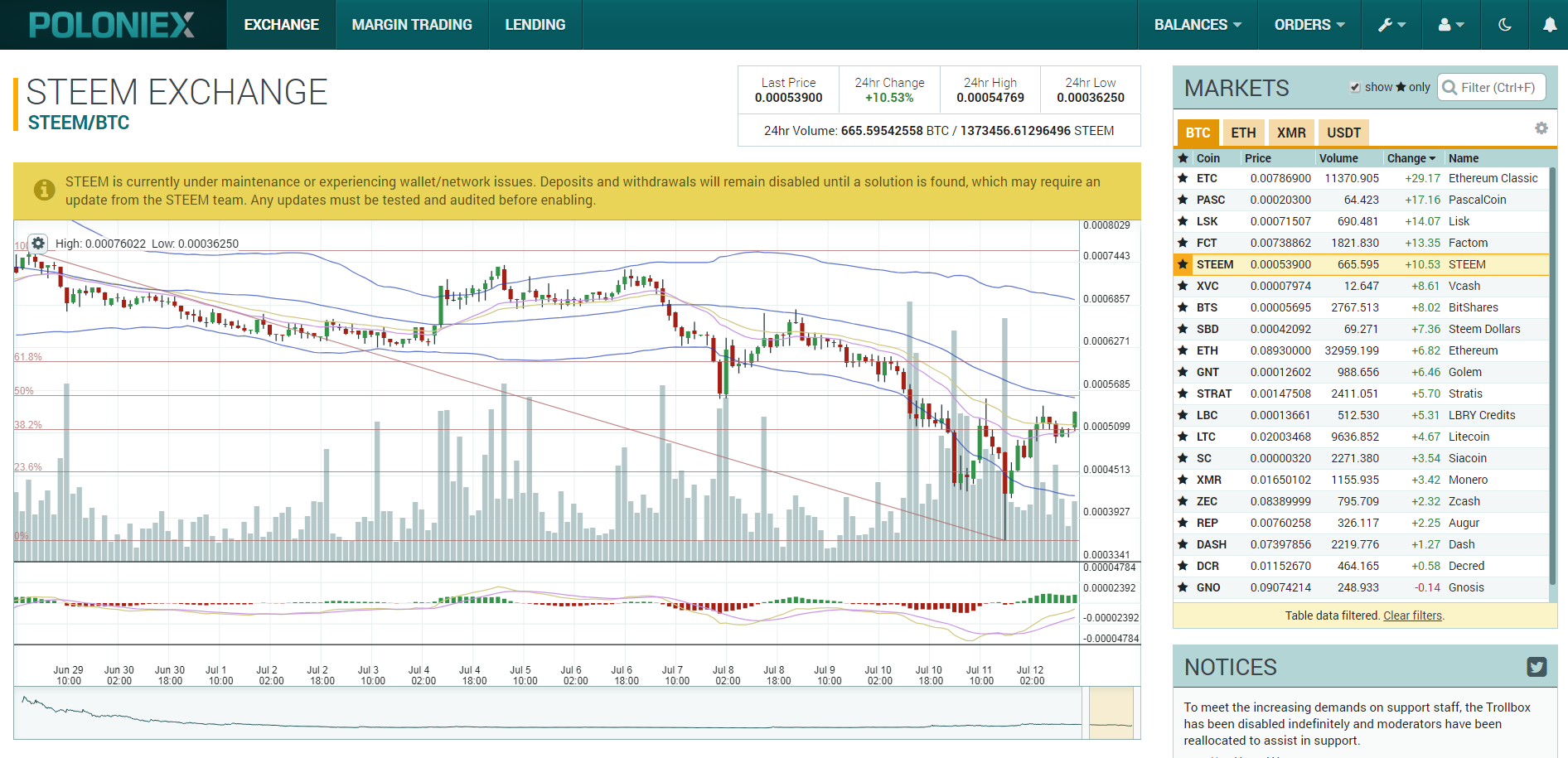Open the Ethereum Classic market
Image resolution: width=1568 pixels, height=758 pixels.
tap(1362, 178)
